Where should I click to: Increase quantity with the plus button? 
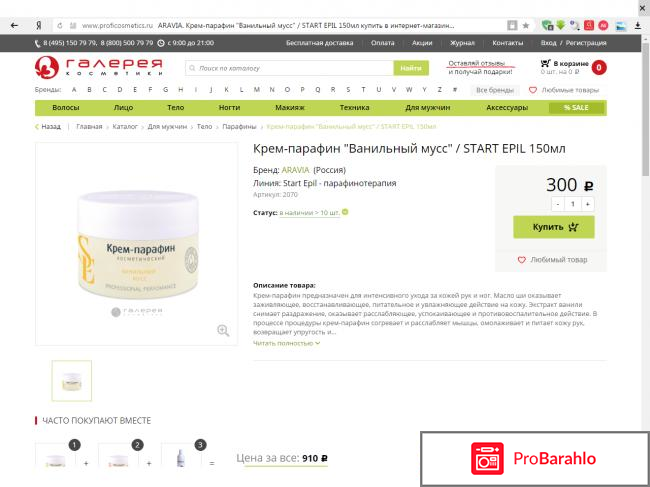[587, 204]
